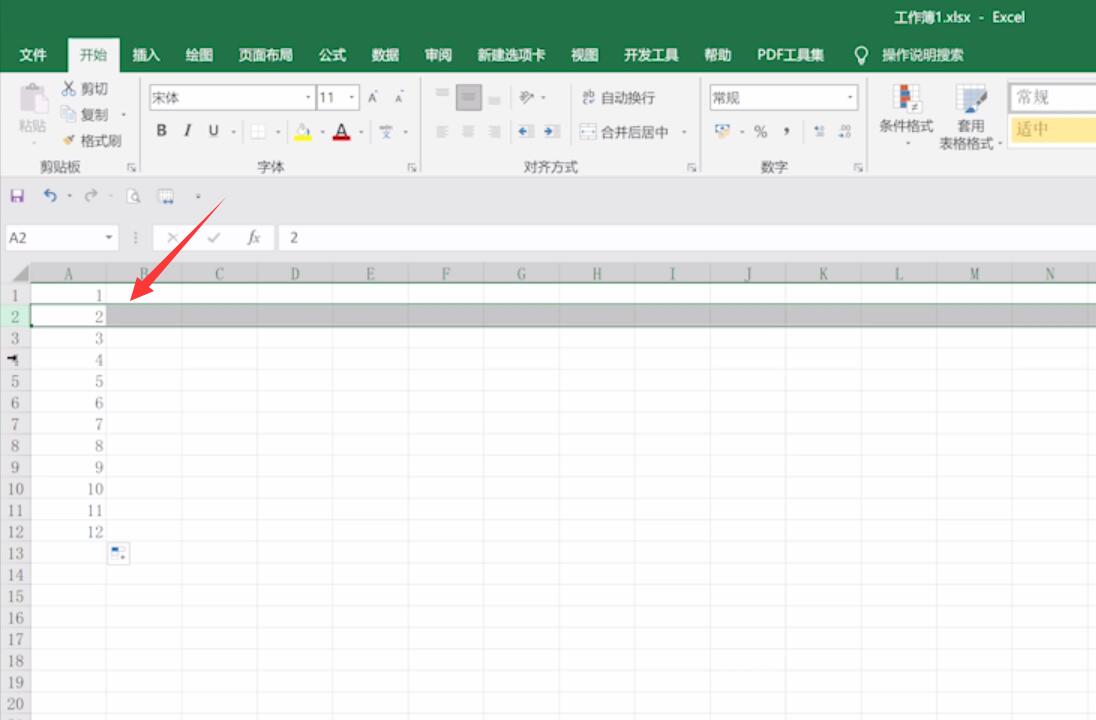The width and height of the screenshot is (1096, 720).
Task: Switch to the 开发工具 tab
Action: (x=651, y=55)
